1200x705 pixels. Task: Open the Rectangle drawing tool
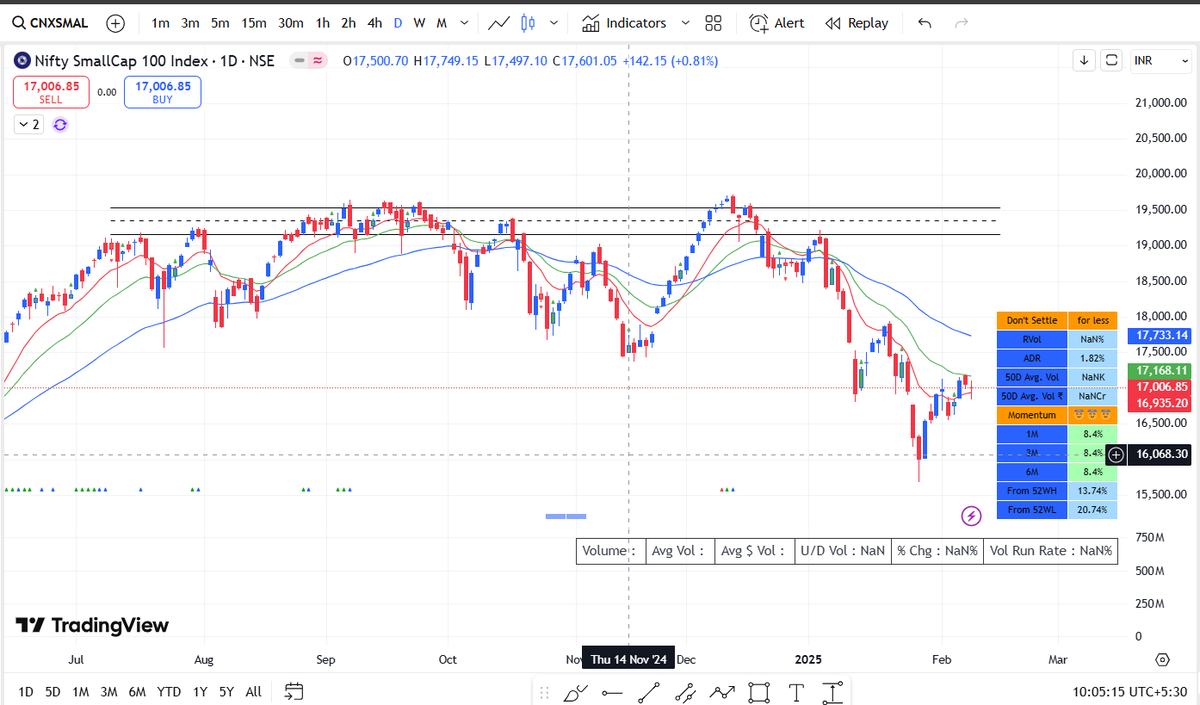[x=758, y=692]
